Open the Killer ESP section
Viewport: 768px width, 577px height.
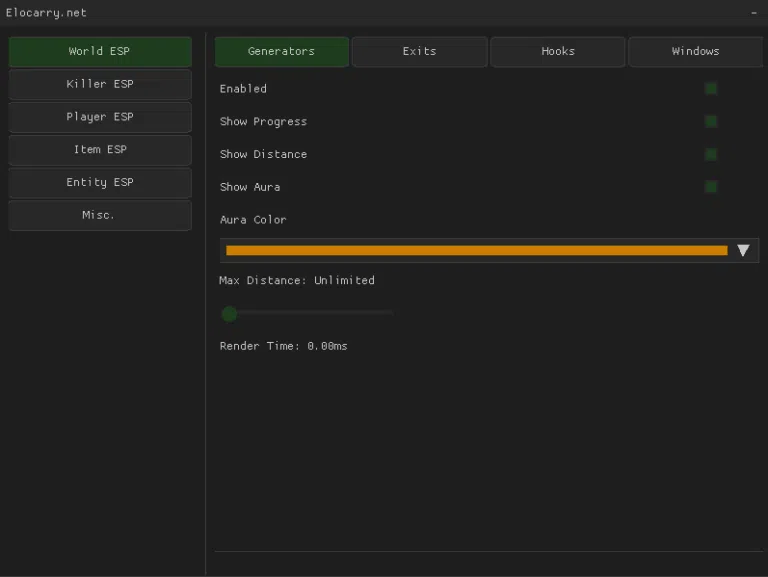coord(100,84)
